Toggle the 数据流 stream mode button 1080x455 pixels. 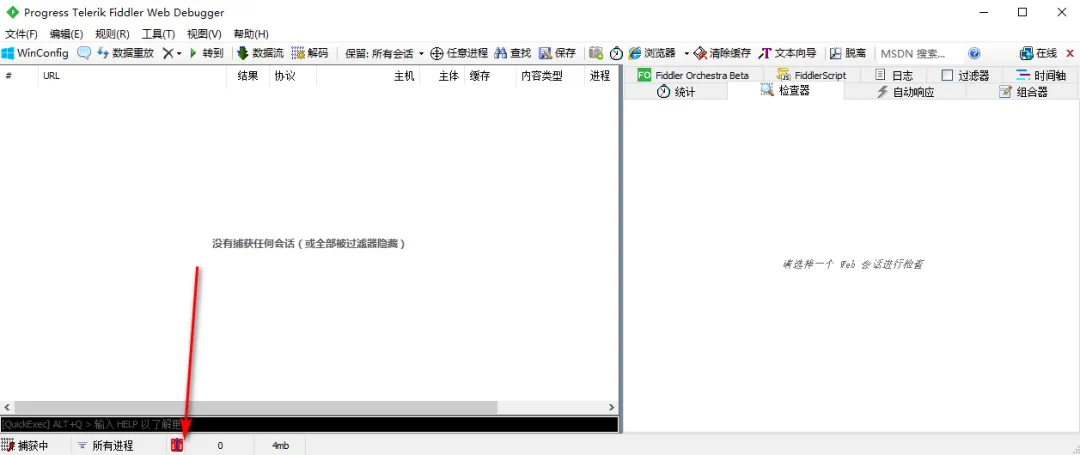tap(260, 53)
